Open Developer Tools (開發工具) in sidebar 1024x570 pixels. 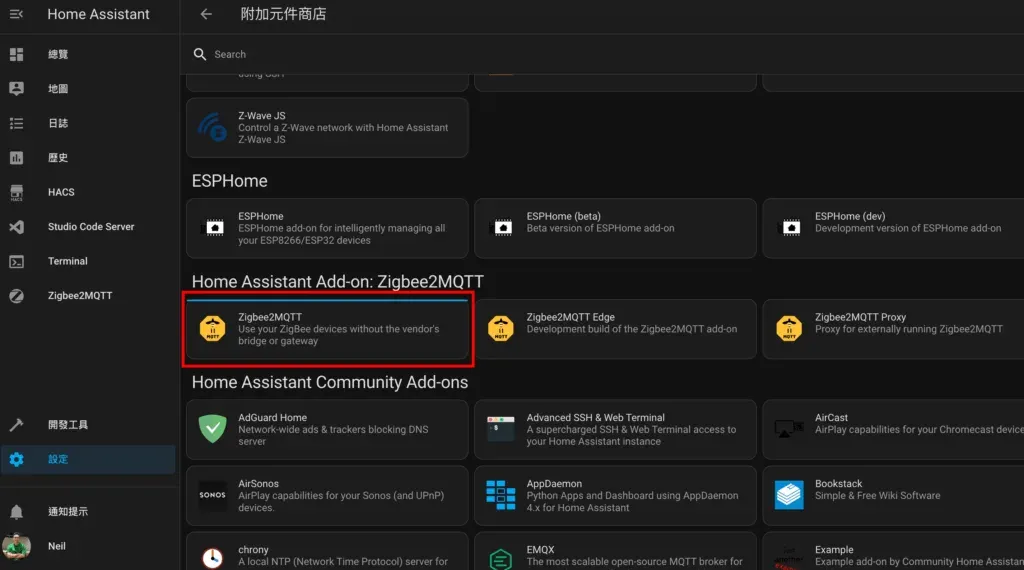(x=68, y=425)
